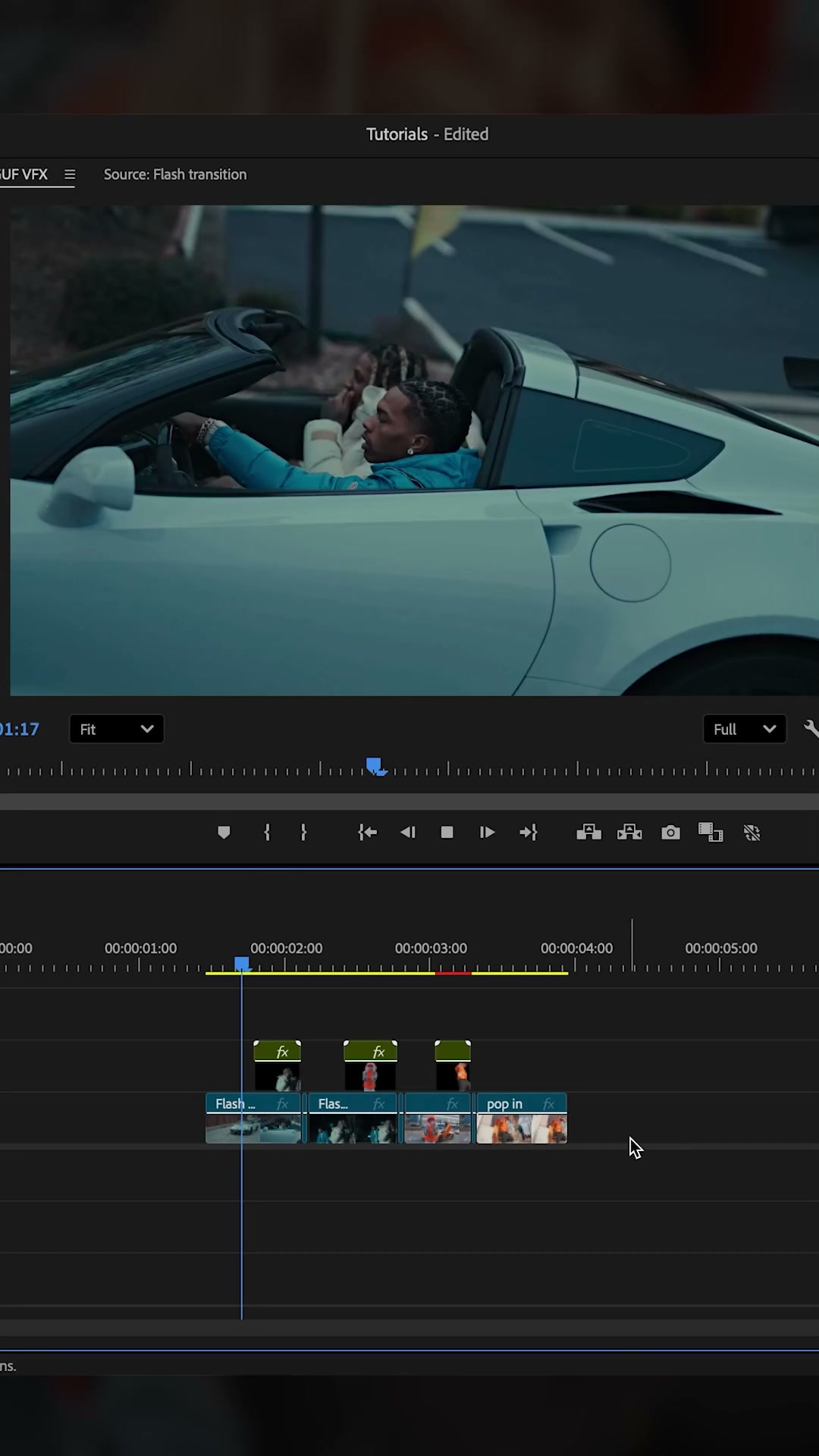Viewport: 819px width, 1456px height.
Task: Click the red render bar segment
Action: click(453, 973)
